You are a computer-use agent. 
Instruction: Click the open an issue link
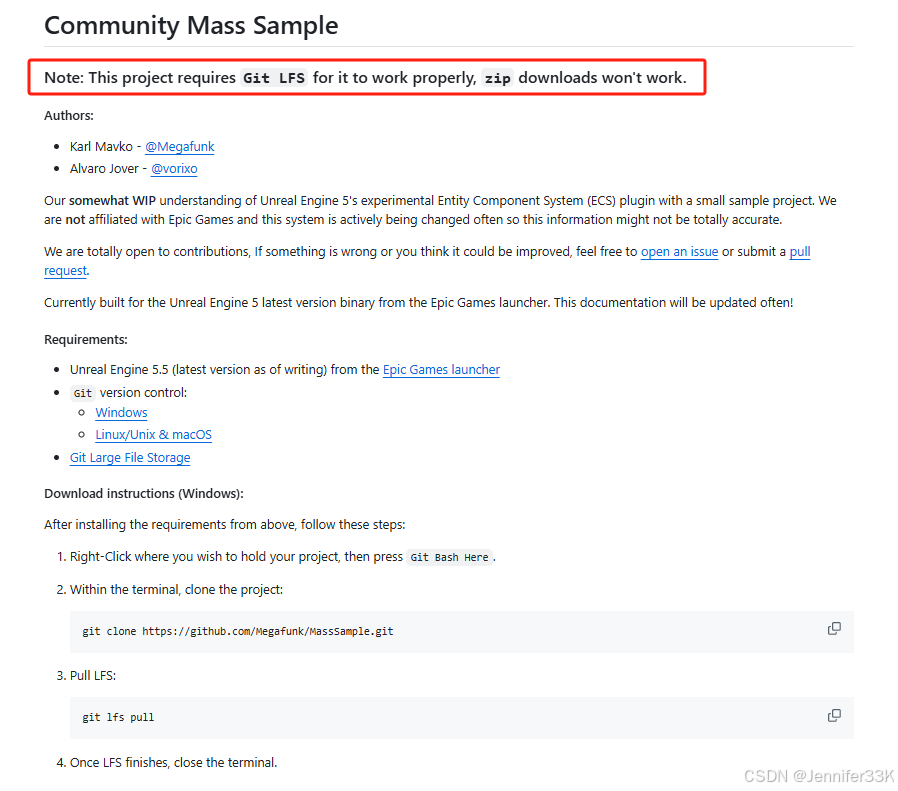pyautogui.click(x=679, y=251)
